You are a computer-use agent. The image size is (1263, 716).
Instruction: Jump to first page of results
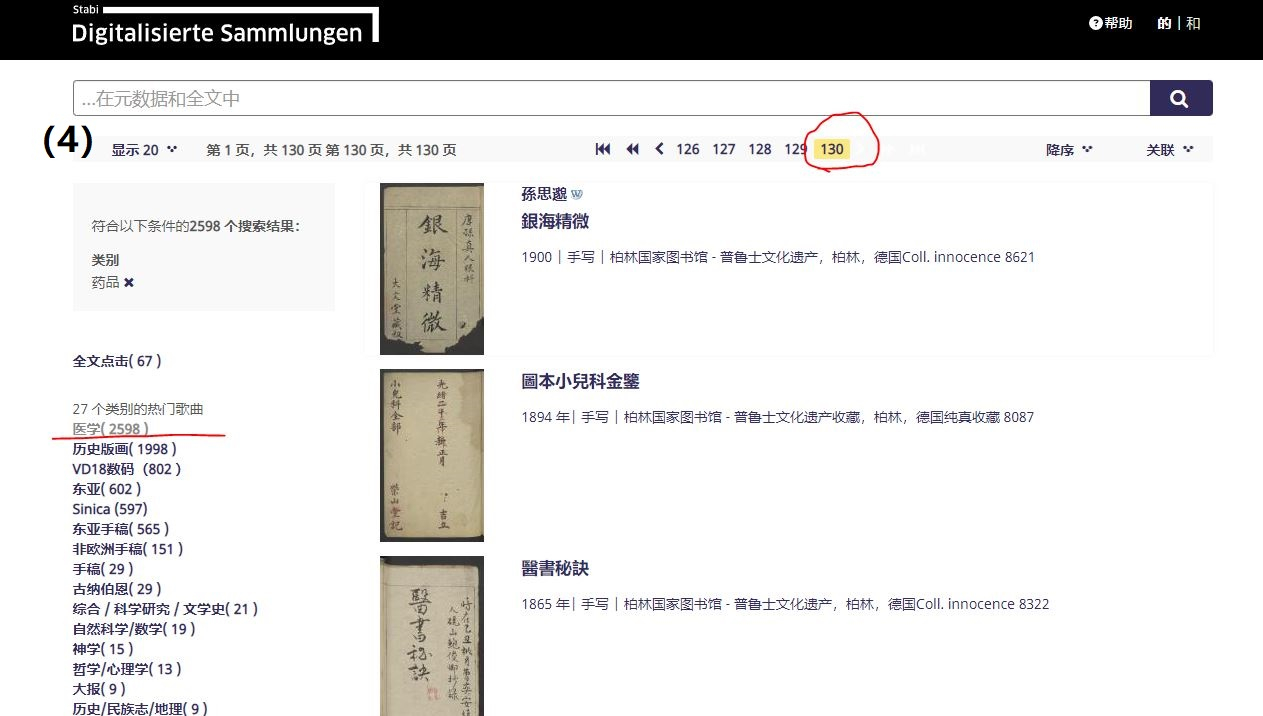(x=603, y=149)
